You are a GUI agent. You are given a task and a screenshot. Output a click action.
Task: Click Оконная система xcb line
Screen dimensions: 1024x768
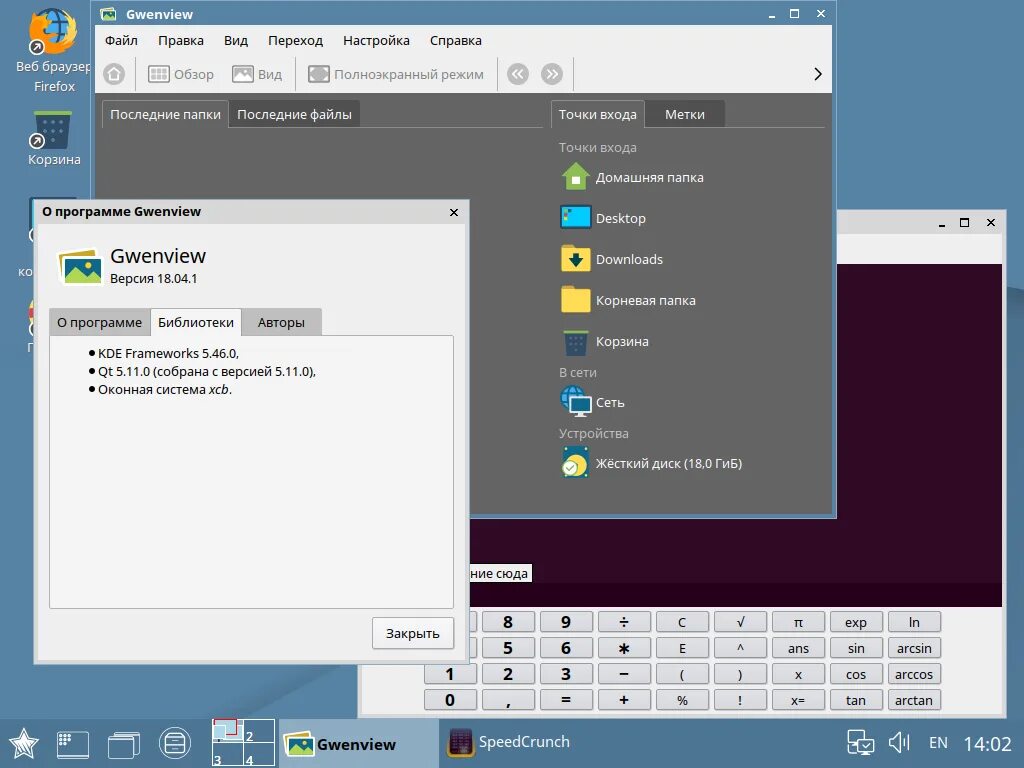[165, 390]
